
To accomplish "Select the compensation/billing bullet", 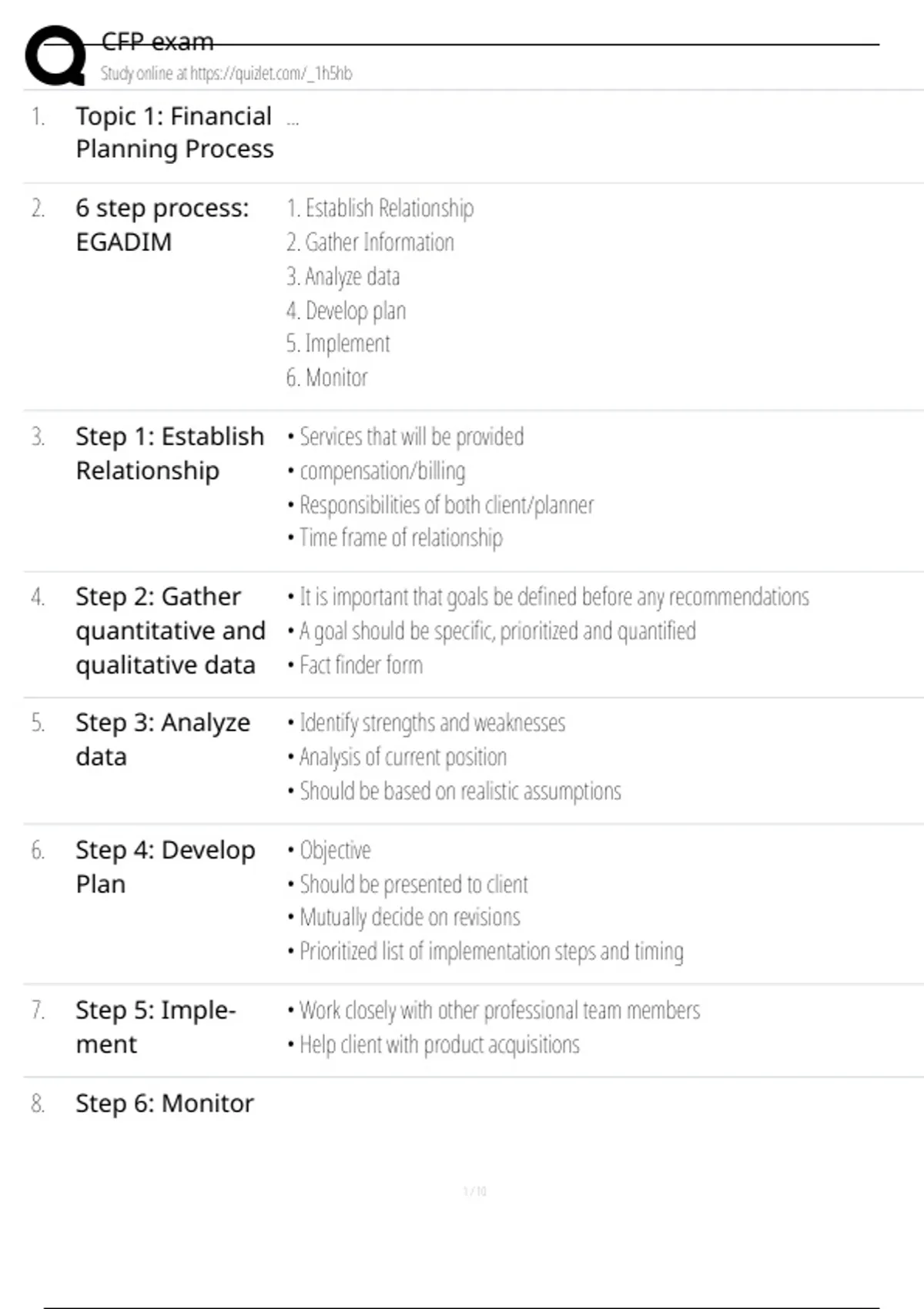I will (382, 470).
